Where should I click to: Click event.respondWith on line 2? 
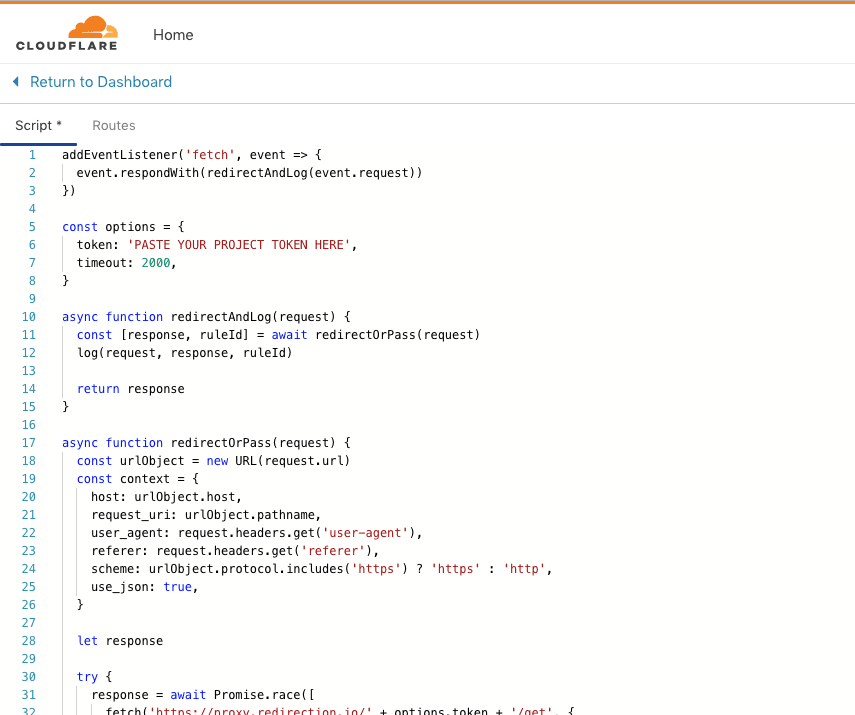(138, 173)
